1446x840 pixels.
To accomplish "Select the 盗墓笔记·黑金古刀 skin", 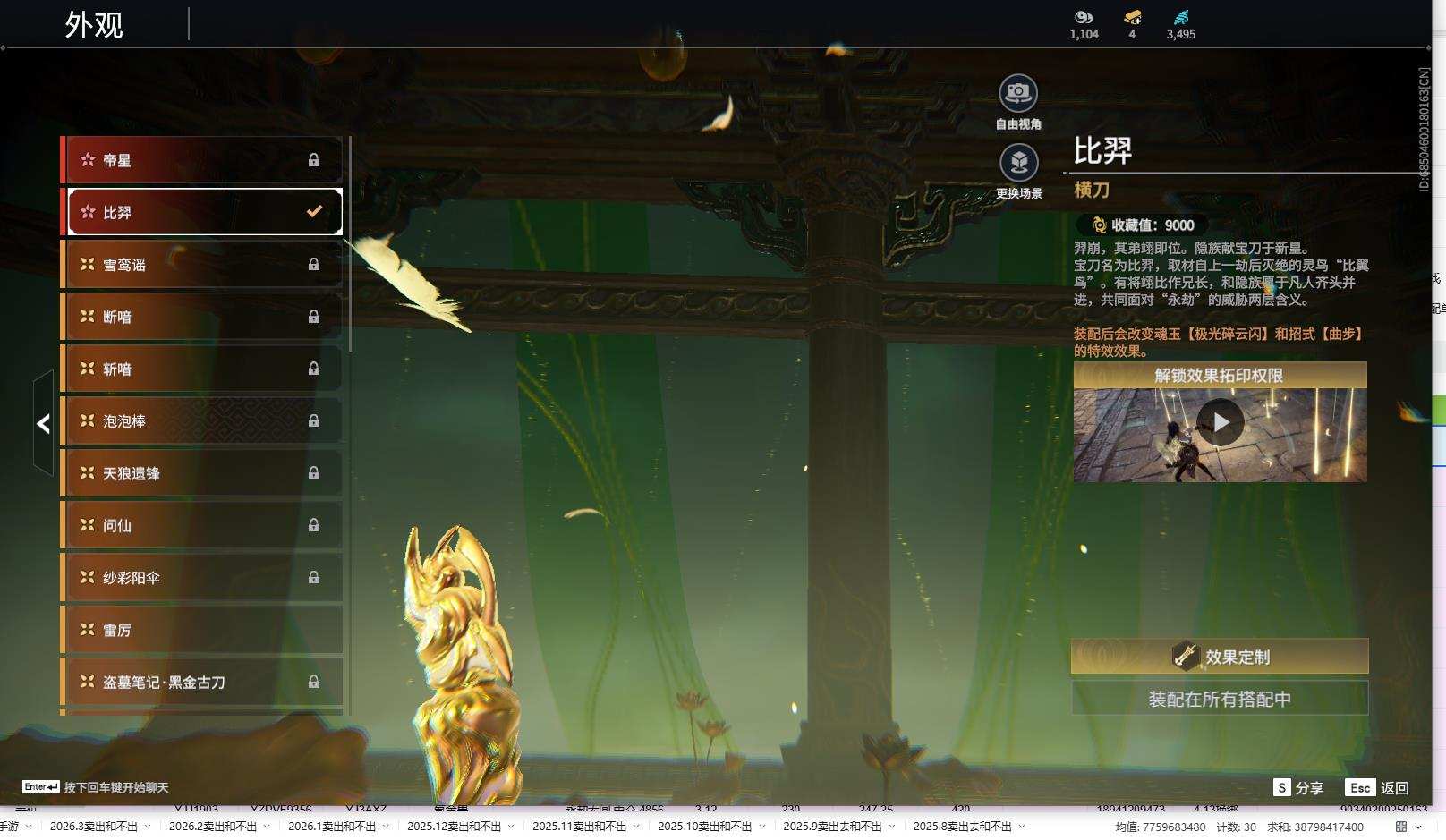I will click(x=202, y=682).
